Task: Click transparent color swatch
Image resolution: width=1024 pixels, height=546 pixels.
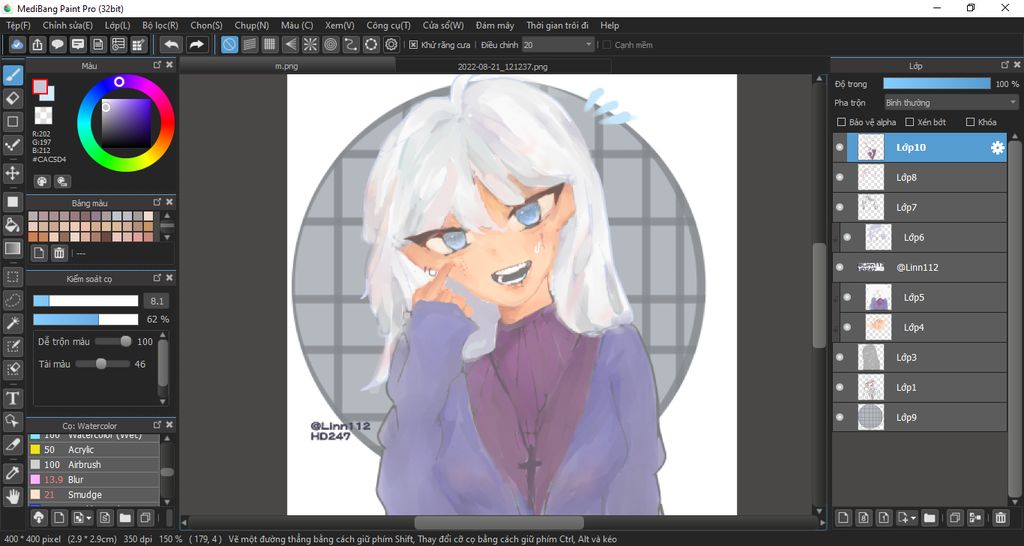Action: coord(43,116)
